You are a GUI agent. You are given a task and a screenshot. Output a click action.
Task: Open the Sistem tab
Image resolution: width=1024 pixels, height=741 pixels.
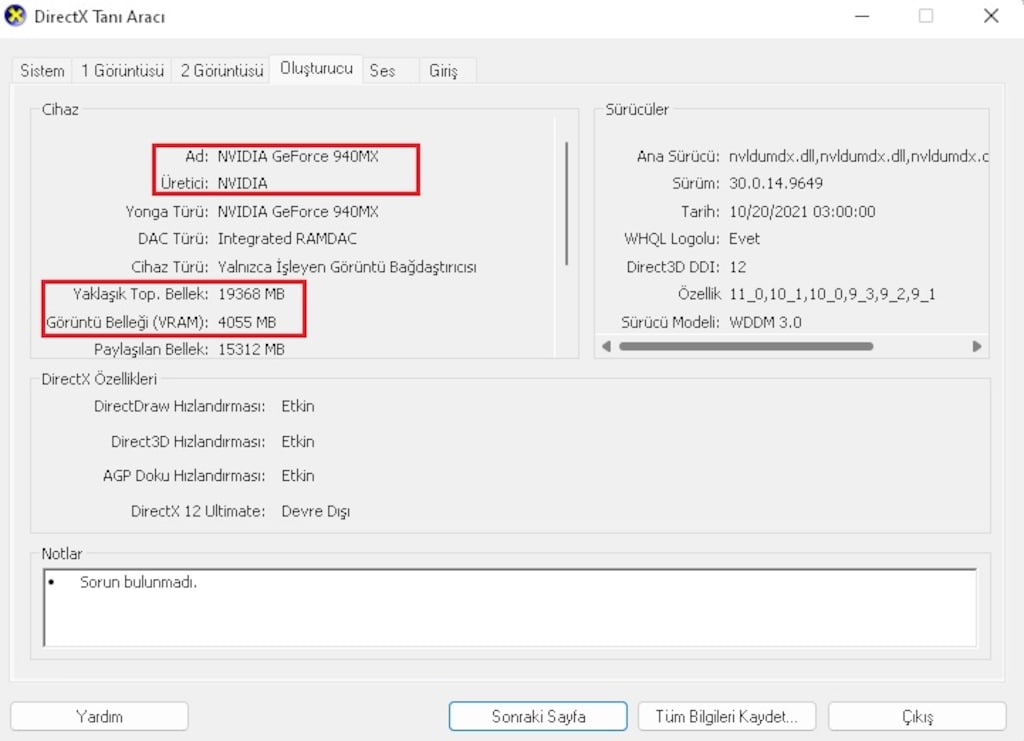coord(42,71)
